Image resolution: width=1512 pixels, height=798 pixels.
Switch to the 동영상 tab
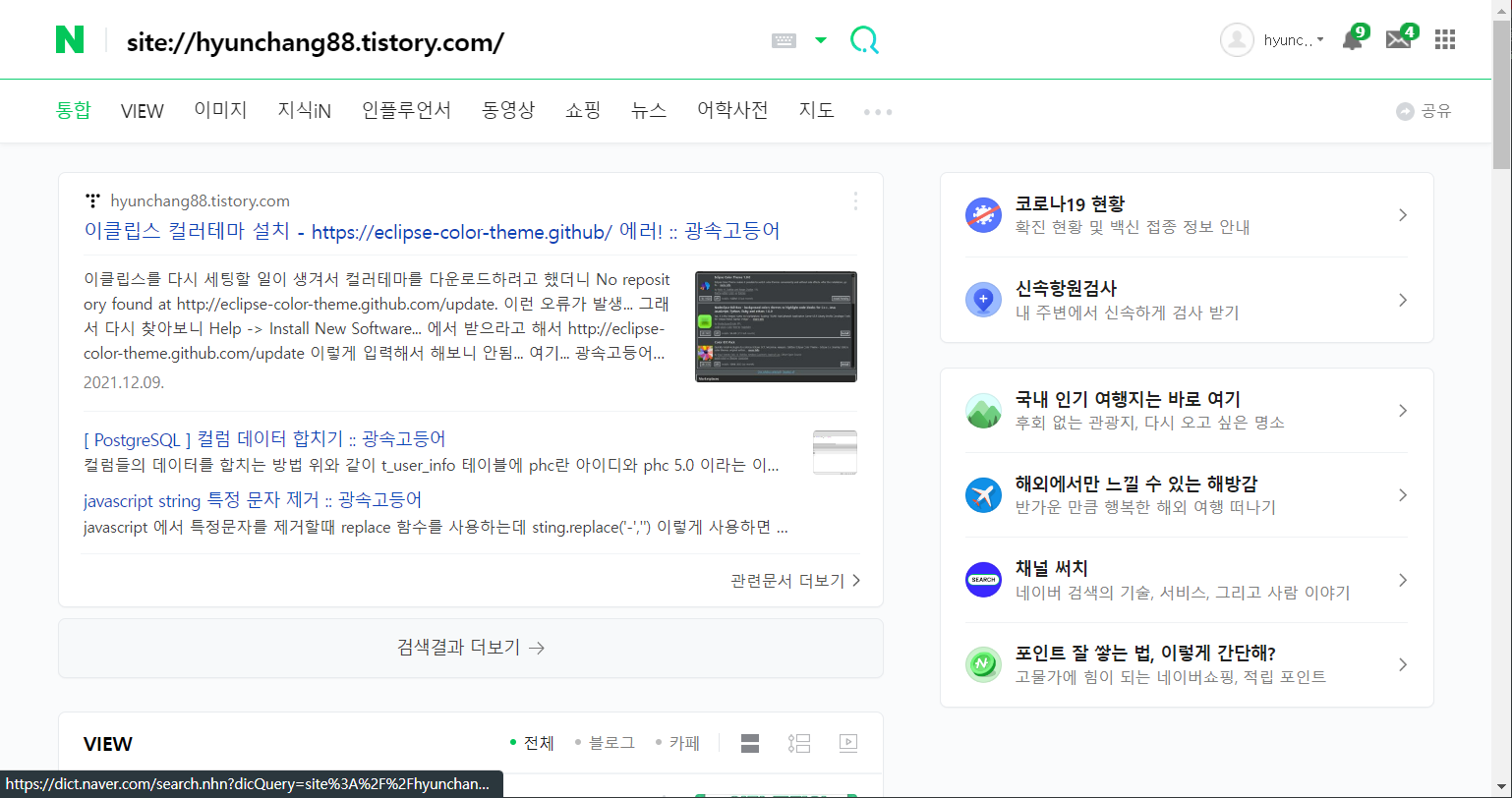(x=508, y=110)
